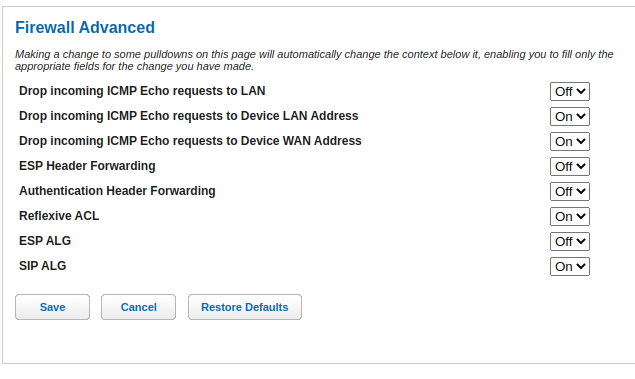635x379 pixels.
Task: Click 'Drop incoming ICMP Echo requests to LAN' label
Action: pos(142,91)
